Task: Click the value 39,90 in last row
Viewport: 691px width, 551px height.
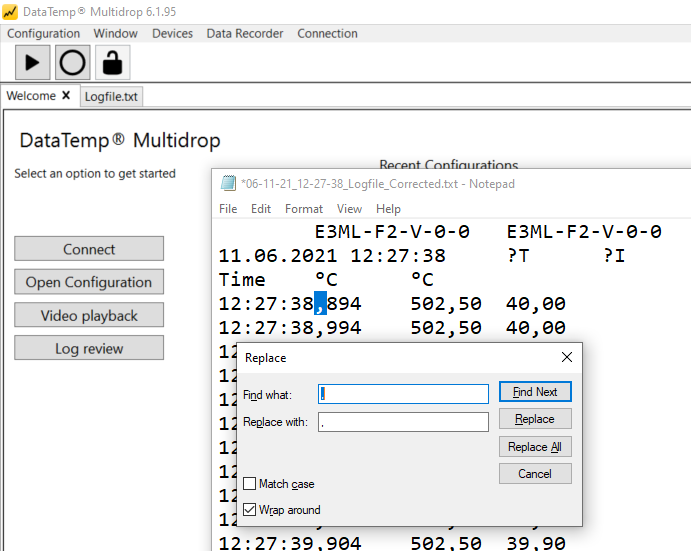Action: [x=536, y=543]
